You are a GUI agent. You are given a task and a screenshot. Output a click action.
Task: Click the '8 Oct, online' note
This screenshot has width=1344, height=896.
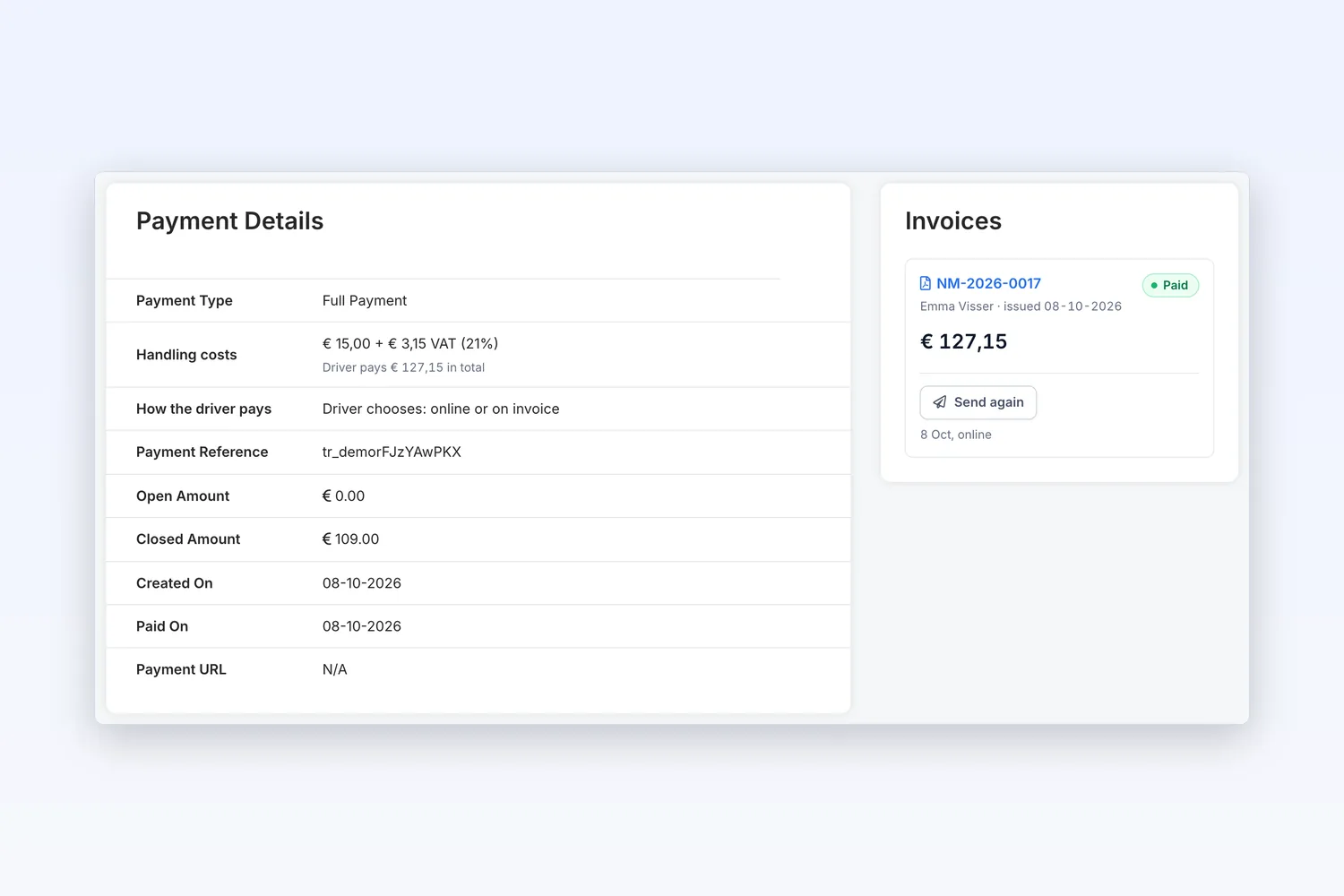click(956, 435)
